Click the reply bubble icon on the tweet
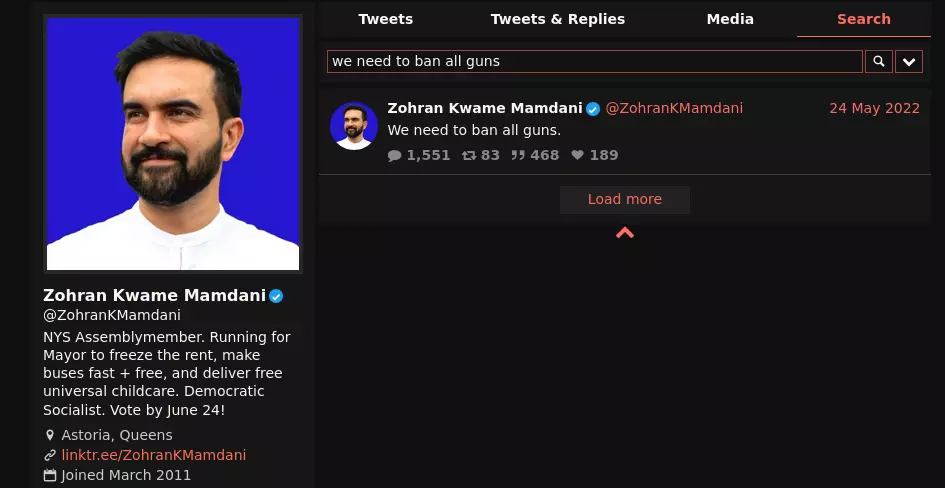The height and width of the screenshot is (488, 945). pyautogui.click(x=394, y=155)
